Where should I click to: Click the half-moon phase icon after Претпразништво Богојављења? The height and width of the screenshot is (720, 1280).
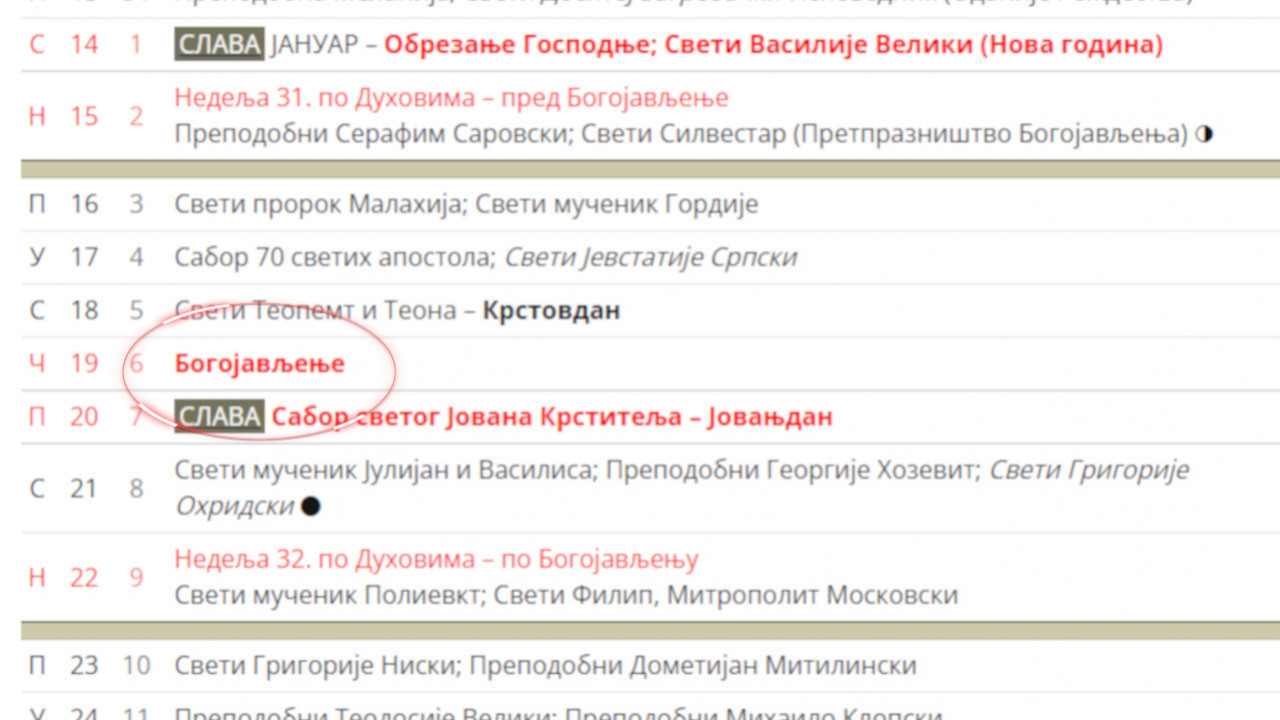coord(1204,134)
